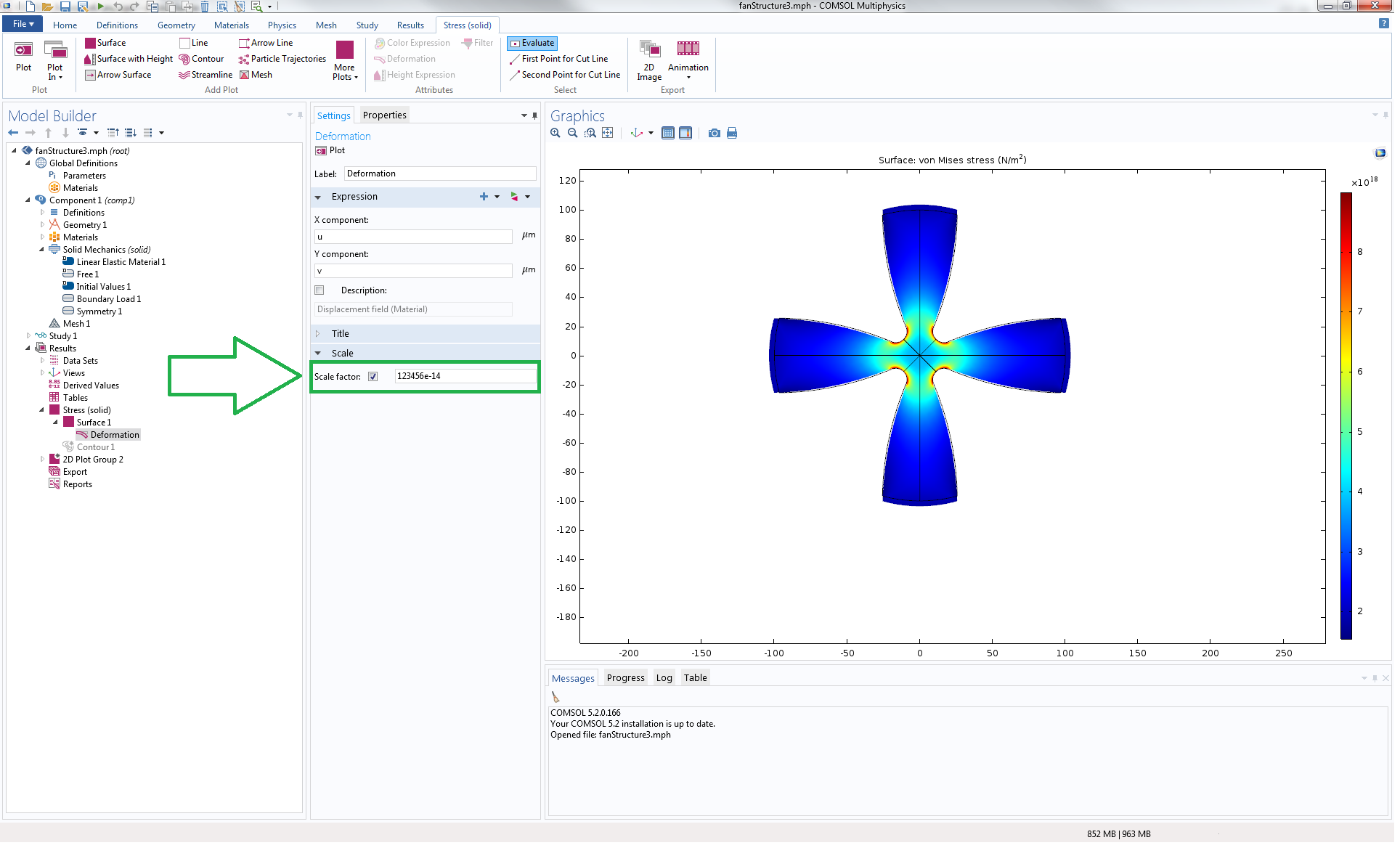Switch to the Properties tab
This screenshot has width=1400, height=848.
click(384, 115)
